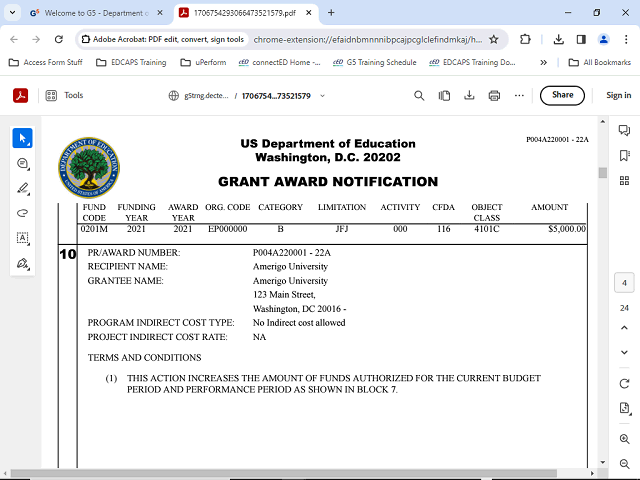Click Sign in link
The height and width of the screenshot is (480, 640).
tap(618, 95)
